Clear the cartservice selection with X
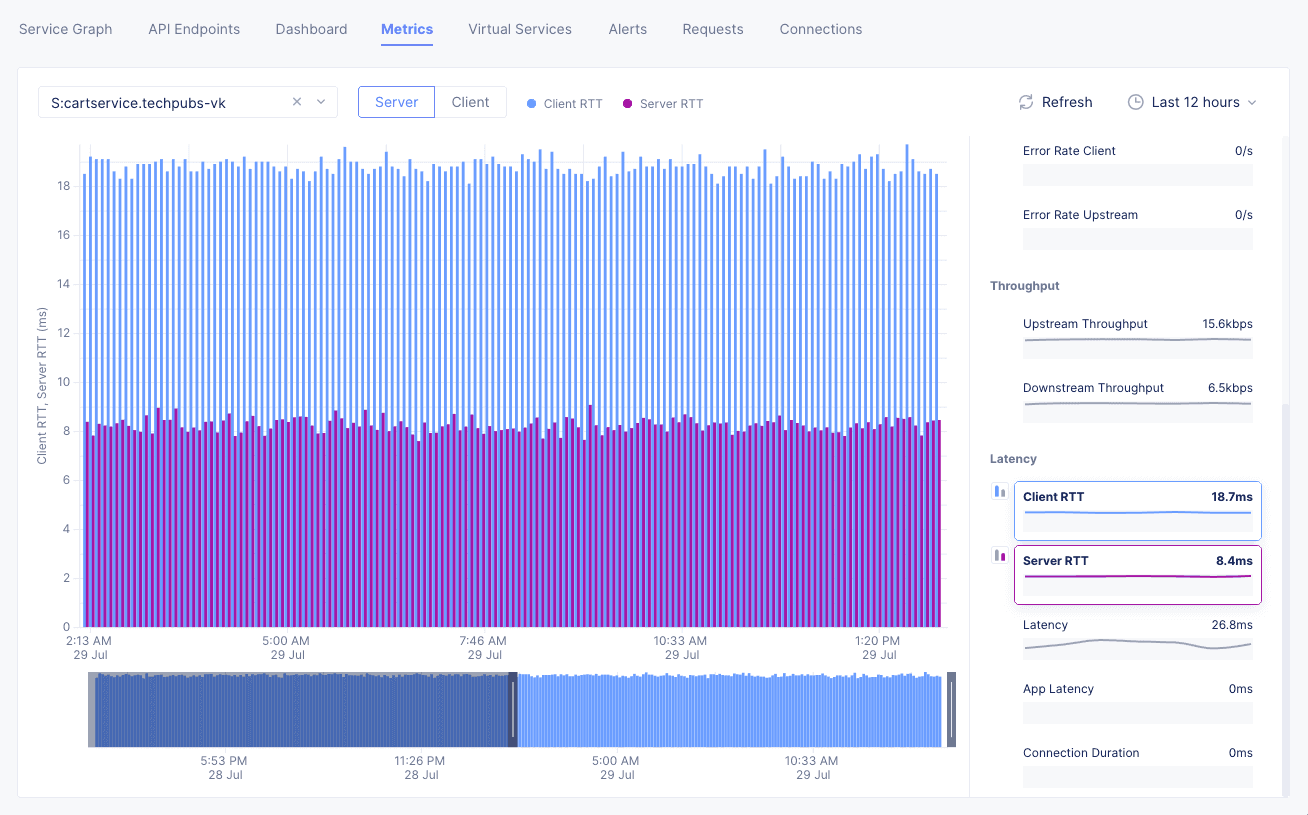The image size is (1308, 815). [x=297, y=102]
